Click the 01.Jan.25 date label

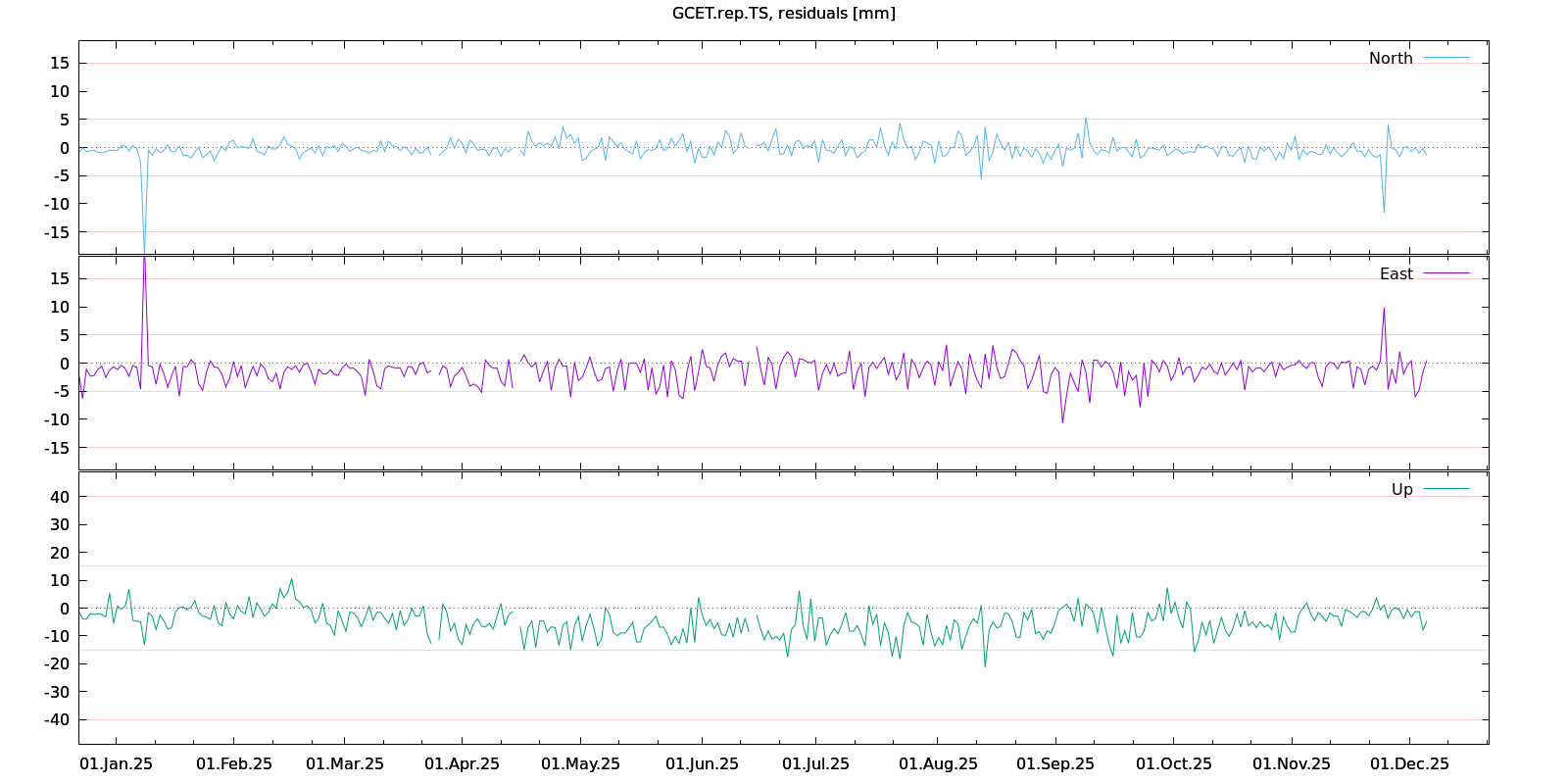(x=116, y=763)
